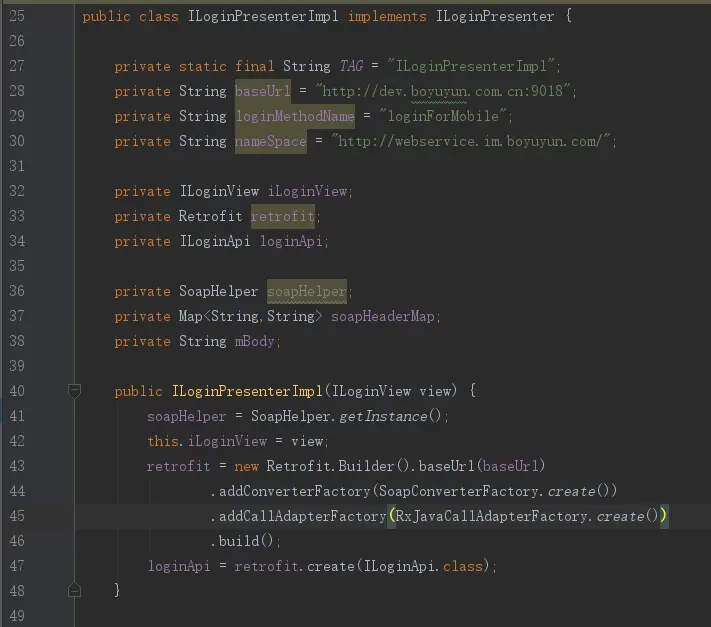This screenshot has height=627, width=711.
Task: Click ILoginApi.class on line 47
Action: coord(424,566)
